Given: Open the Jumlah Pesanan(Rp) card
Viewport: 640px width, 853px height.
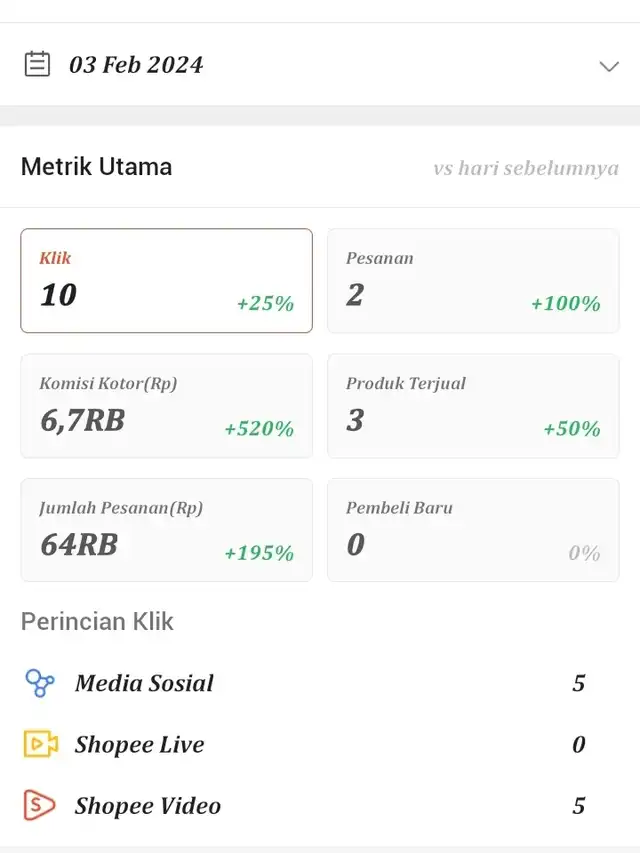Looking at the screenshot, I should (x=167, y=530).
